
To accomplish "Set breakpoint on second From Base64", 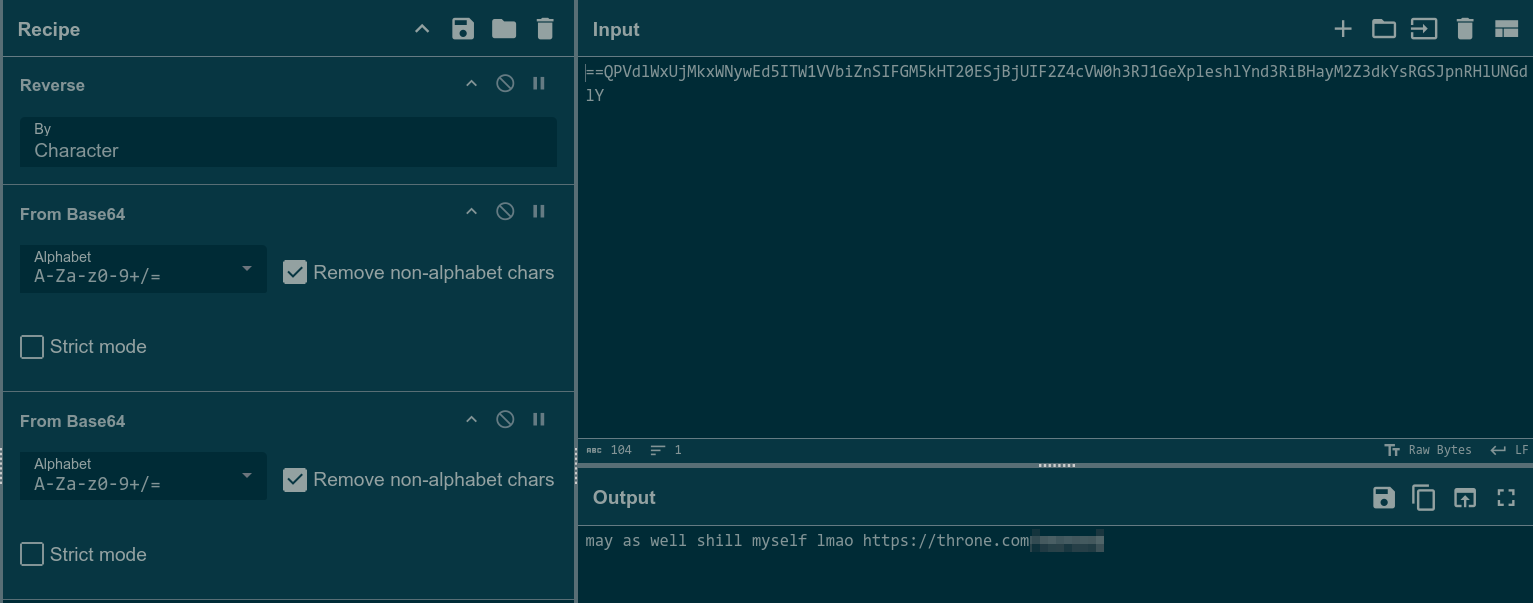I will click(539, 420).
